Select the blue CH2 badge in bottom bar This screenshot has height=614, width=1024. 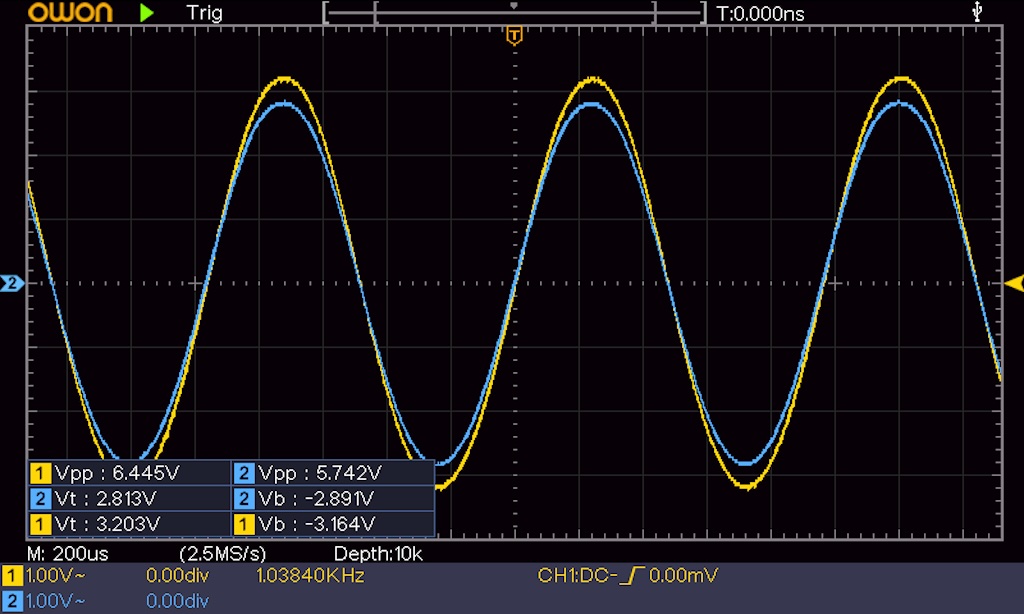point(12,600)
